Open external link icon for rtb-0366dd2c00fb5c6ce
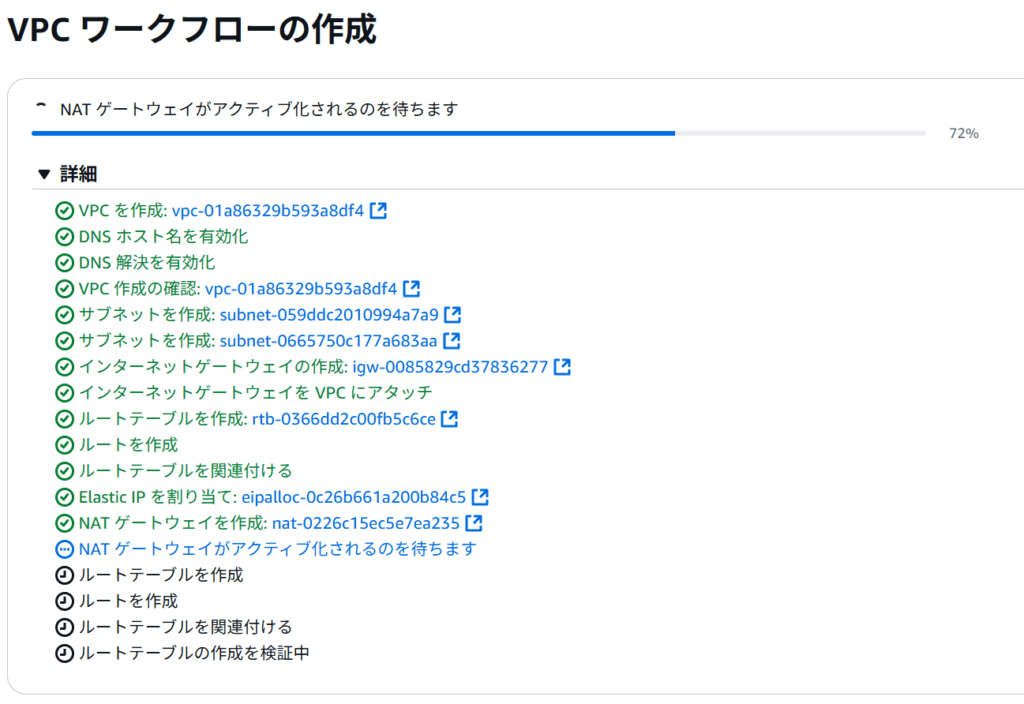Viewport: 1024px width, 704px height. (x=449, y=419)
